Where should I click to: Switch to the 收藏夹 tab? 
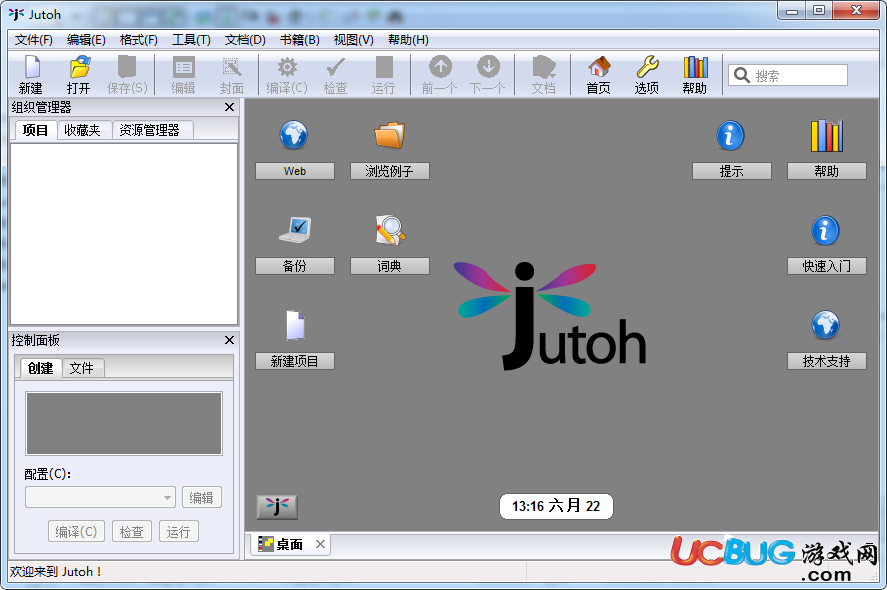point(83,130)
